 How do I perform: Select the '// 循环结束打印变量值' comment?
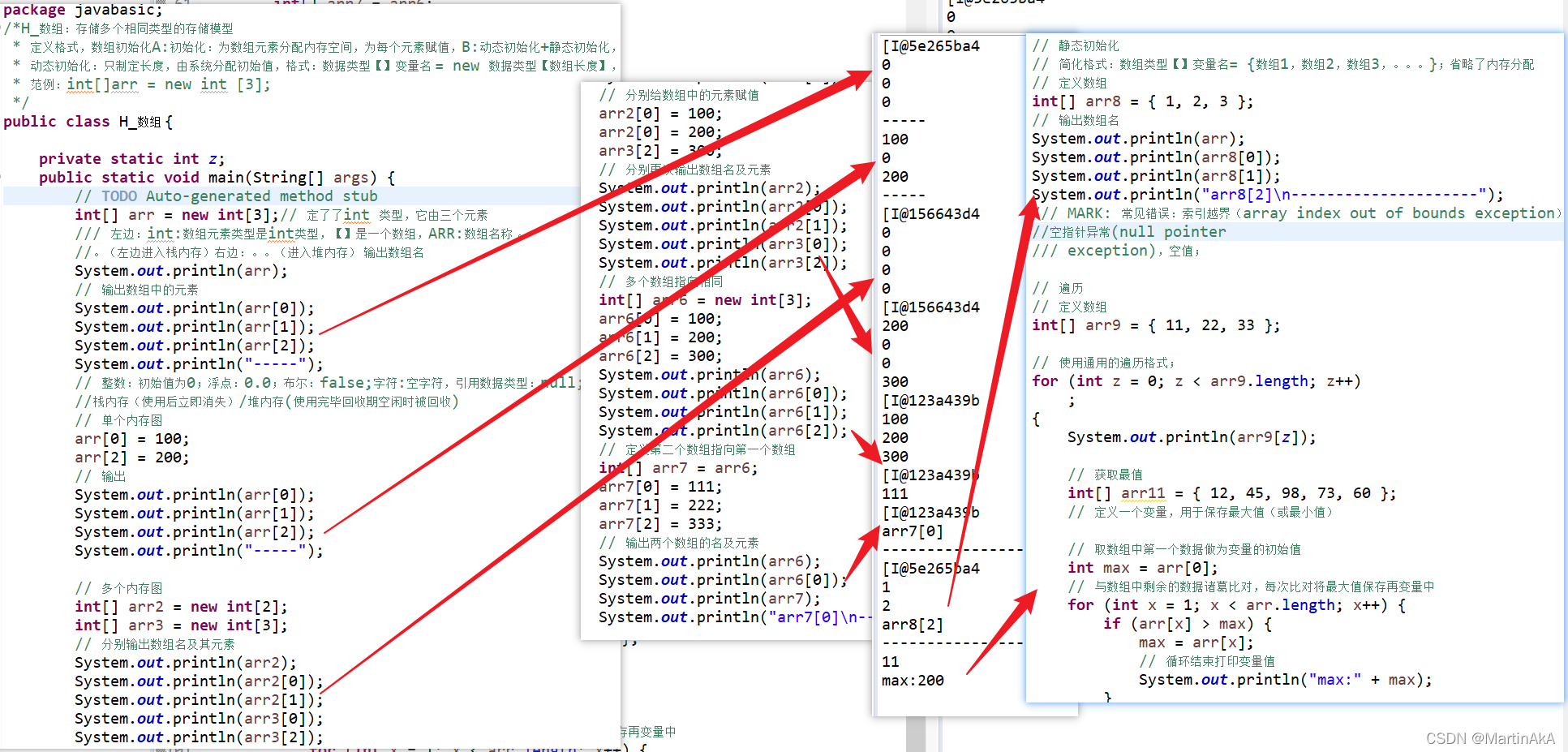tap(1207, 661)
